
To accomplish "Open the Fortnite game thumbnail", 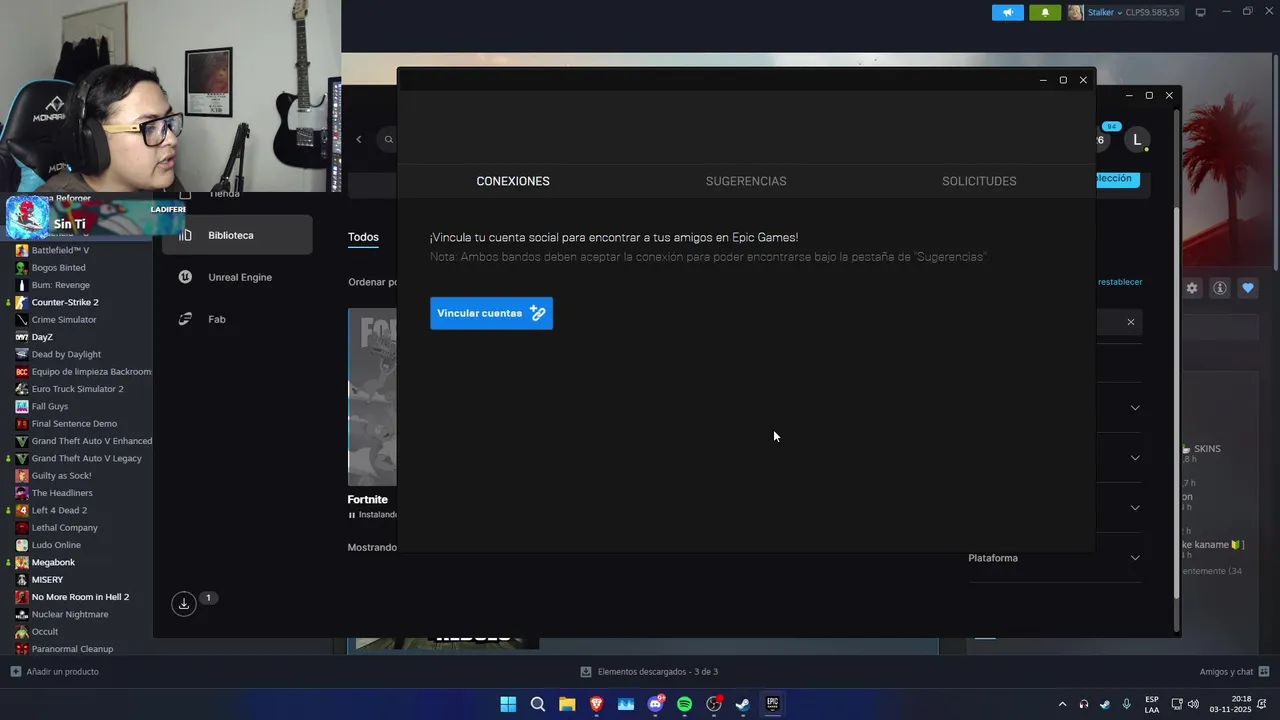I will pos(372,397).
